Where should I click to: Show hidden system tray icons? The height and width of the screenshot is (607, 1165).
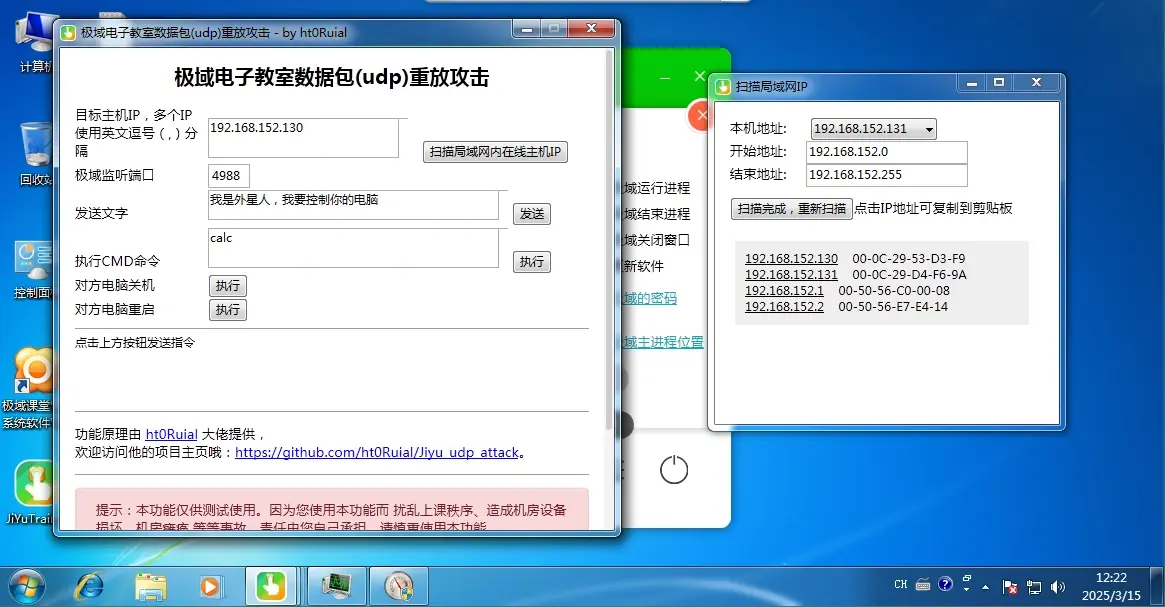(985, 587)
